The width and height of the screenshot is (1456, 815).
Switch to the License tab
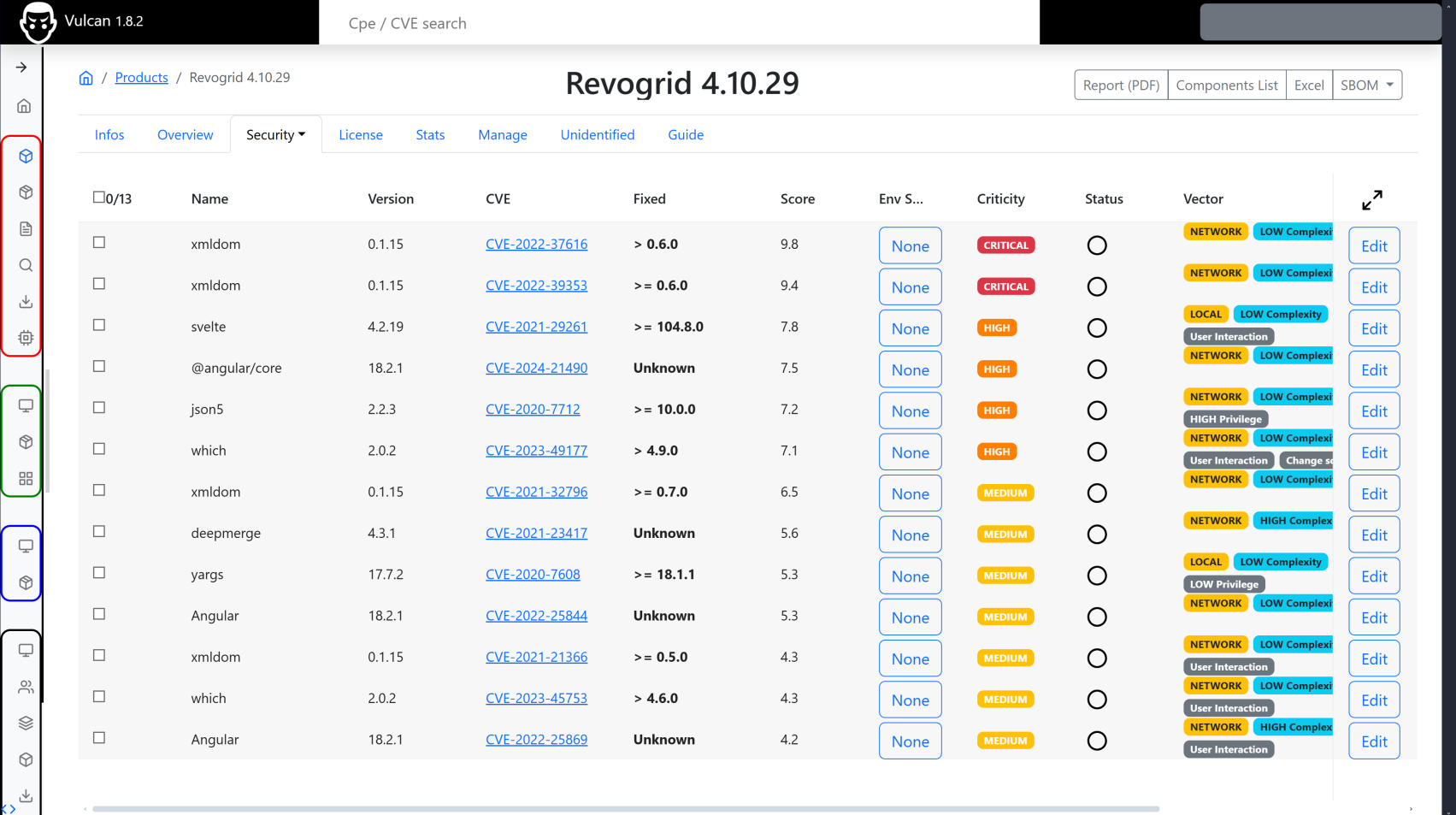pyautogui.click(x=360, y=135)
